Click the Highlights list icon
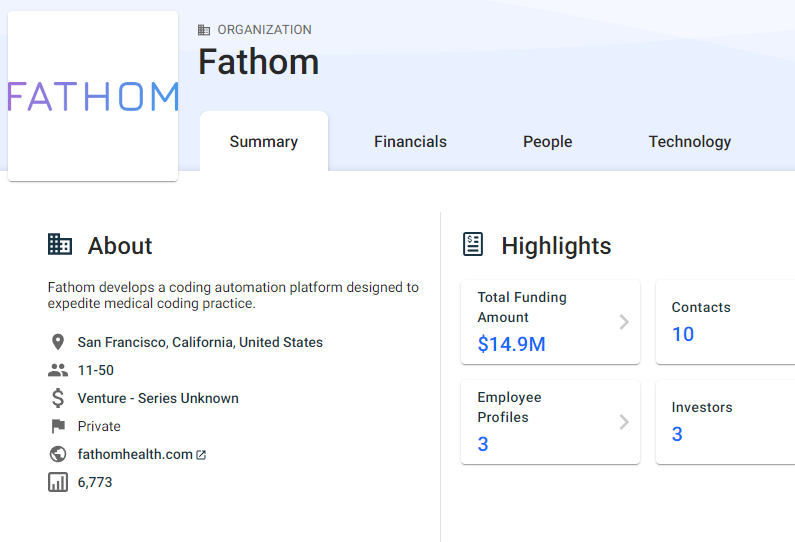The image size is (795, 542). (x=473, y=244)
